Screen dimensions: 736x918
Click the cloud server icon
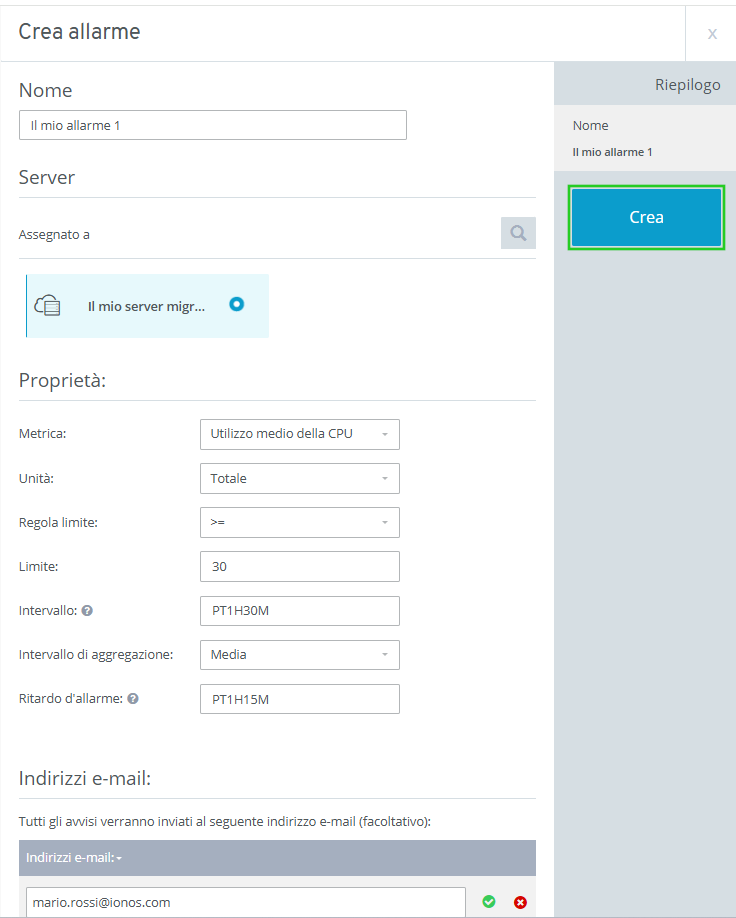pyautogui.click(x=48, y=306)
